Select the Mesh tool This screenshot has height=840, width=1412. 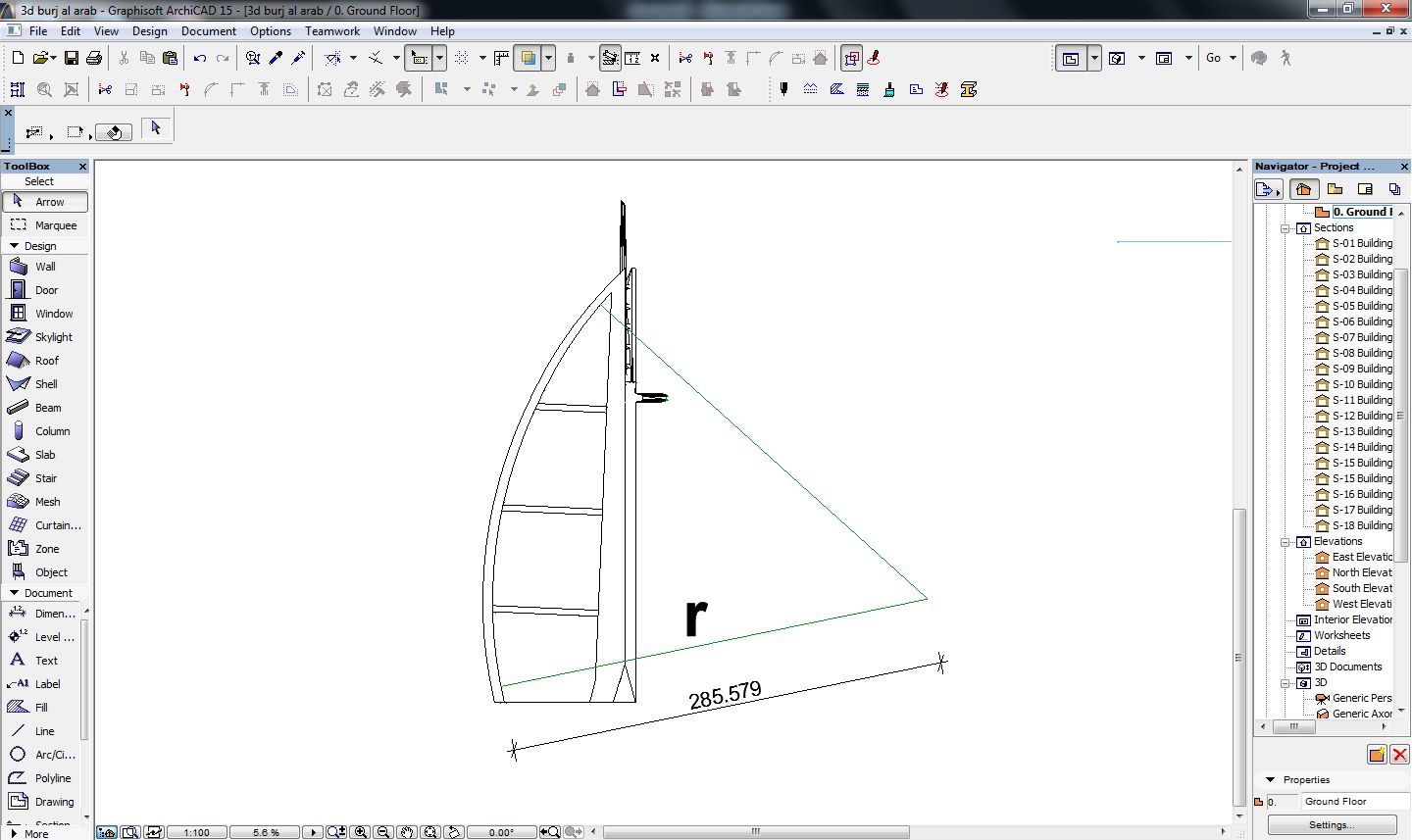coord(45,502)
